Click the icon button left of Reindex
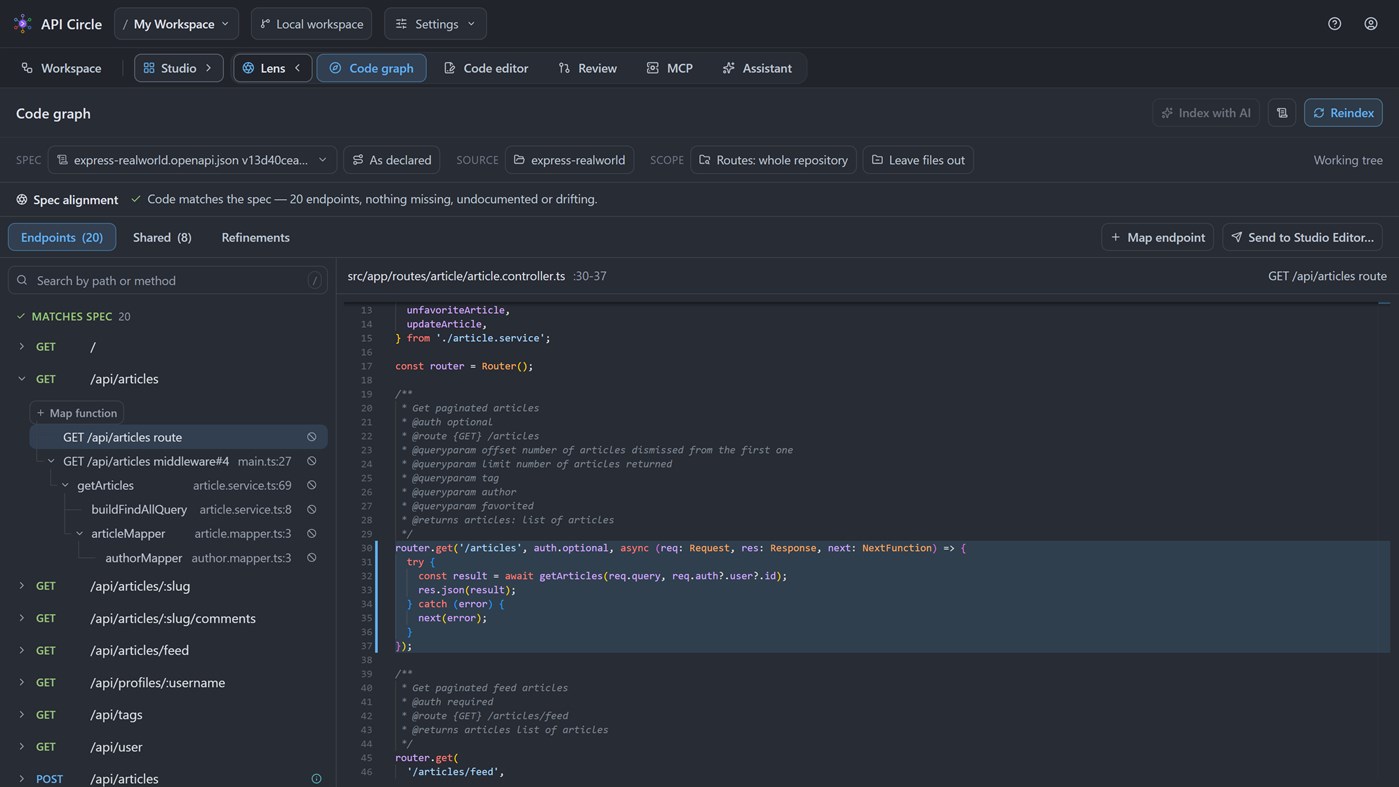 [x=1282, y=113]
